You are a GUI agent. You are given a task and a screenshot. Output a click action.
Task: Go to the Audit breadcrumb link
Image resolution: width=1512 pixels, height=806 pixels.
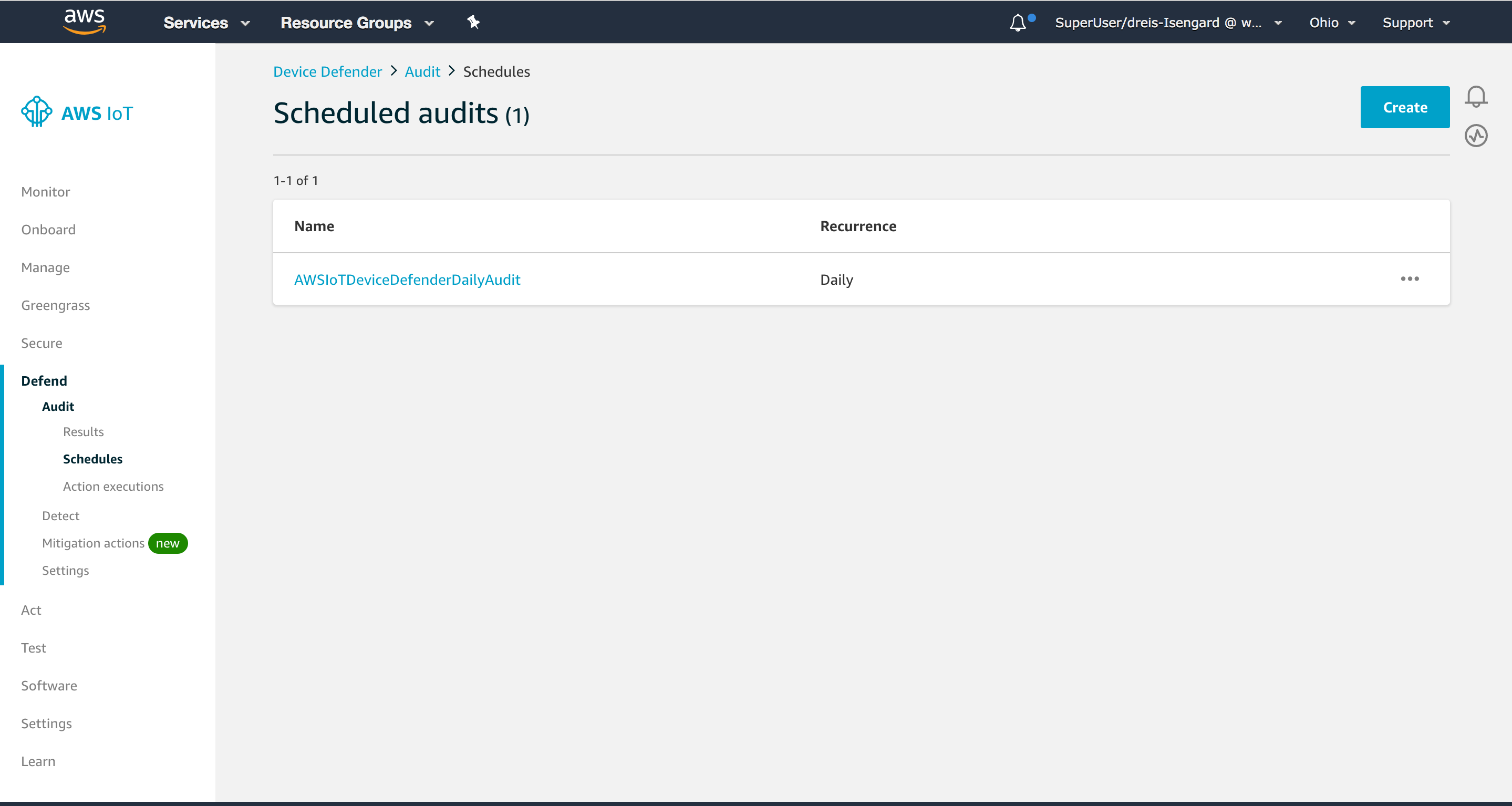click(422, 71)
